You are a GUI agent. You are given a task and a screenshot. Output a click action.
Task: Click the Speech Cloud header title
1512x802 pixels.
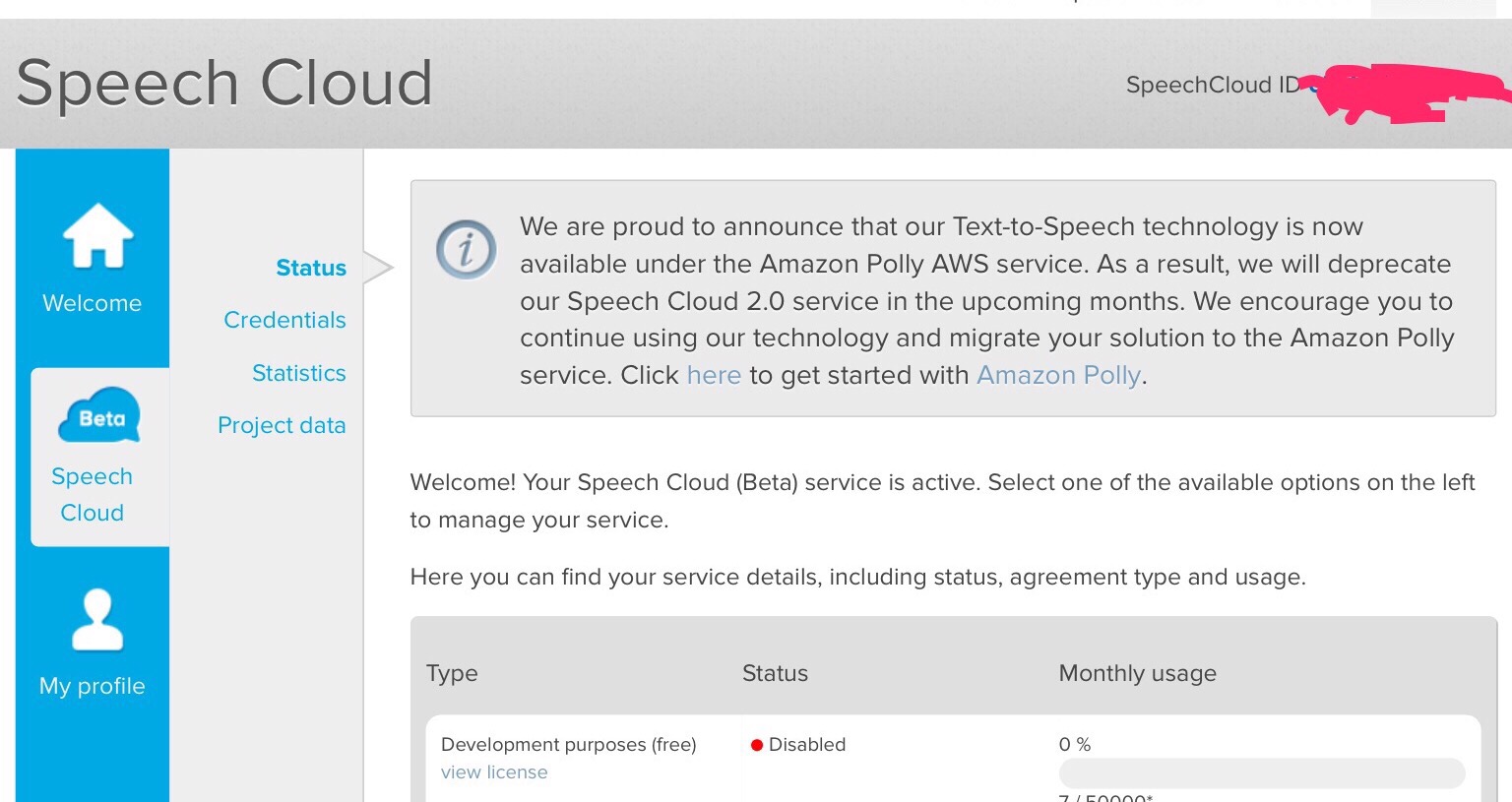(x=224, y=83)
